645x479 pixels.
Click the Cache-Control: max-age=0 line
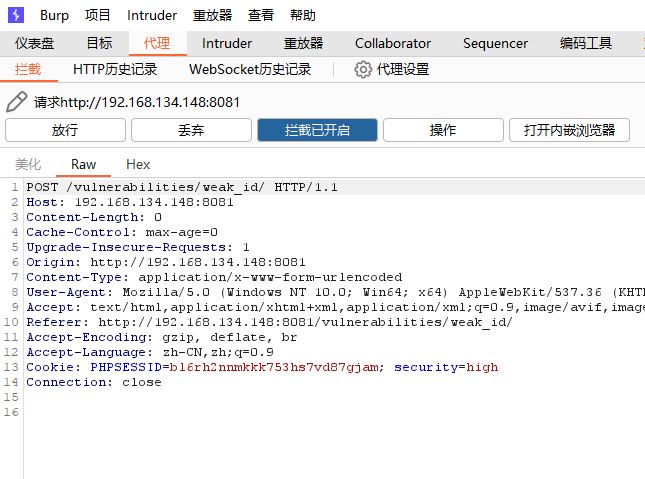click(122, 232)
